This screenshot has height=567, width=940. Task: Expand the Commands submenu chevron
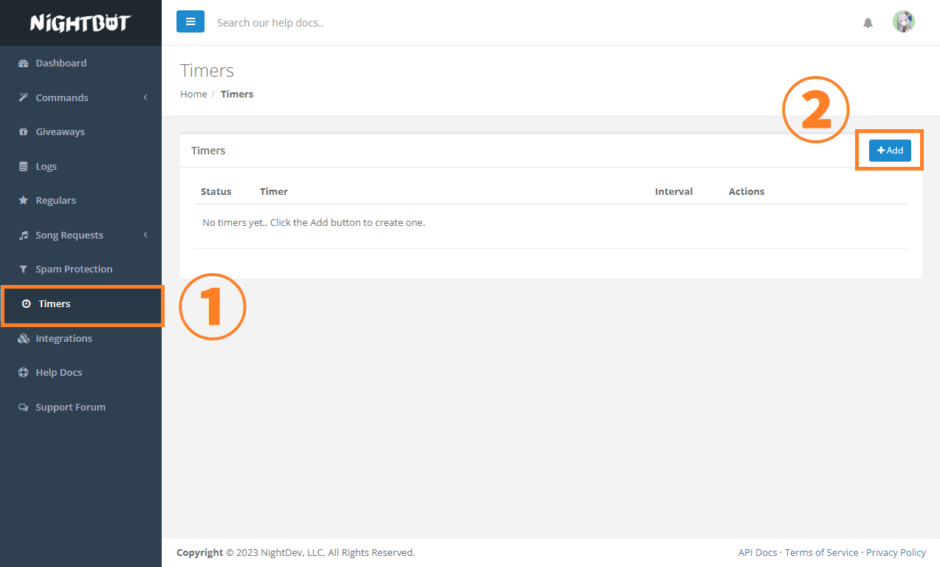(145, 98)
